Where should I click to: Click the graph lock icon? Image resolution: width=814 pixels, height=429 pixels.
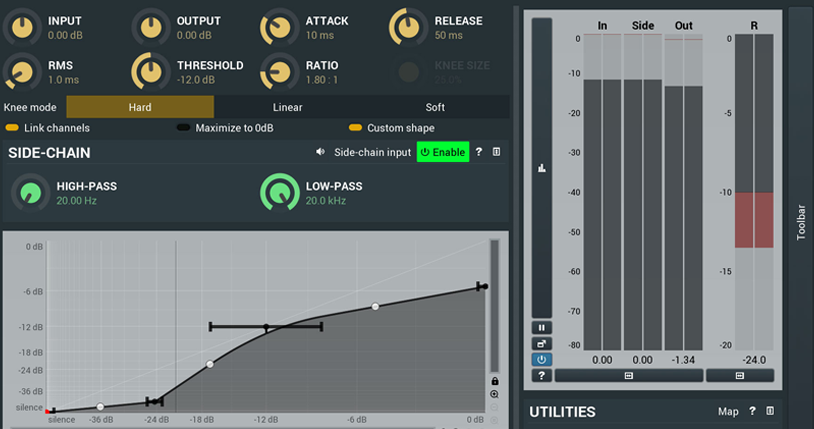coord(494,381)
